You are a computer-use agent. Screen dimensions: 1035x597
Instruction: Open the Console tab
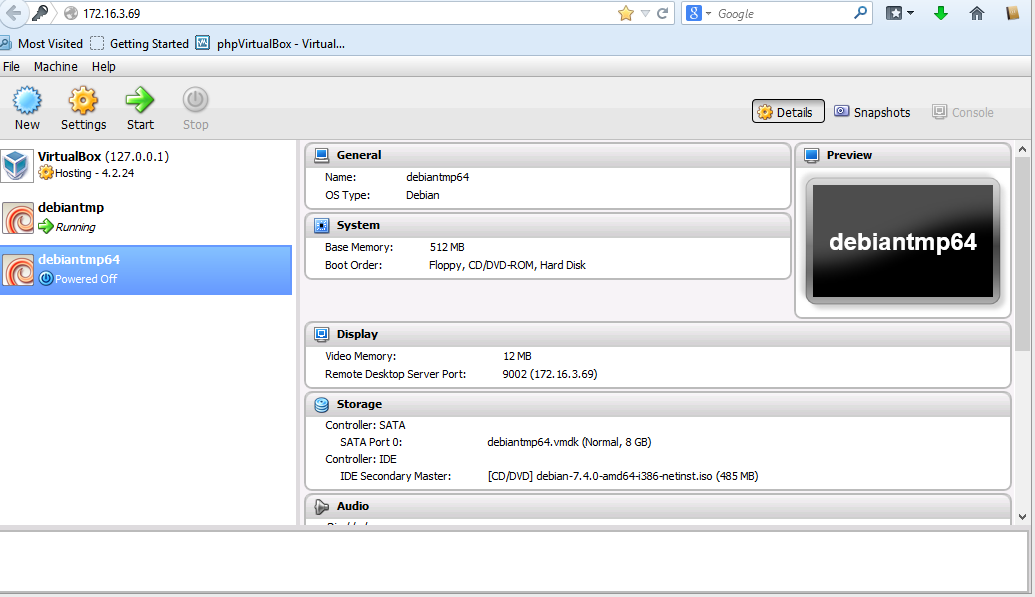click(x=963, y=112)
